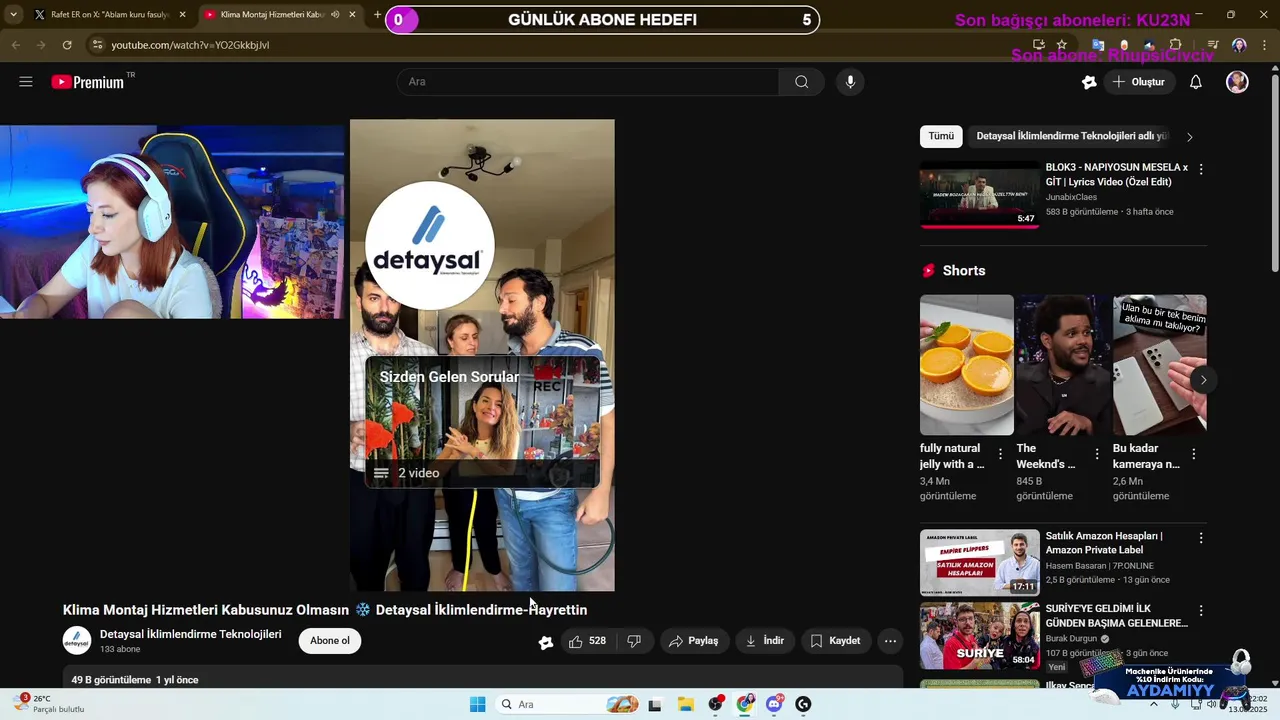Viewport: 1280px width, 720px height.
Task: Open more actions ellipsis next to Kaydet
Action: click(x=890, y=641)
